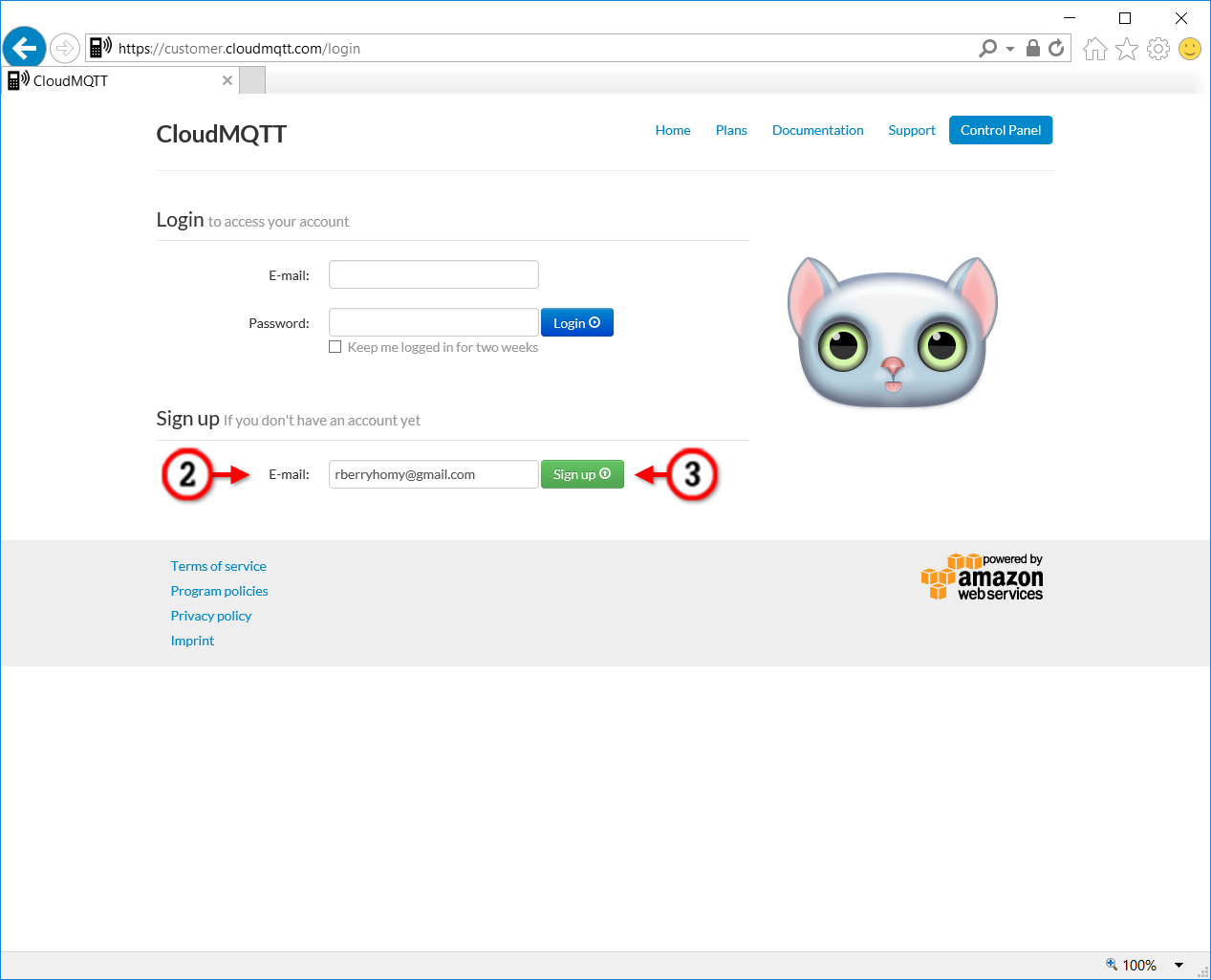Close the browser window
The height and width of the screenshot is (980, 1211).
(x=1181, y=17)
